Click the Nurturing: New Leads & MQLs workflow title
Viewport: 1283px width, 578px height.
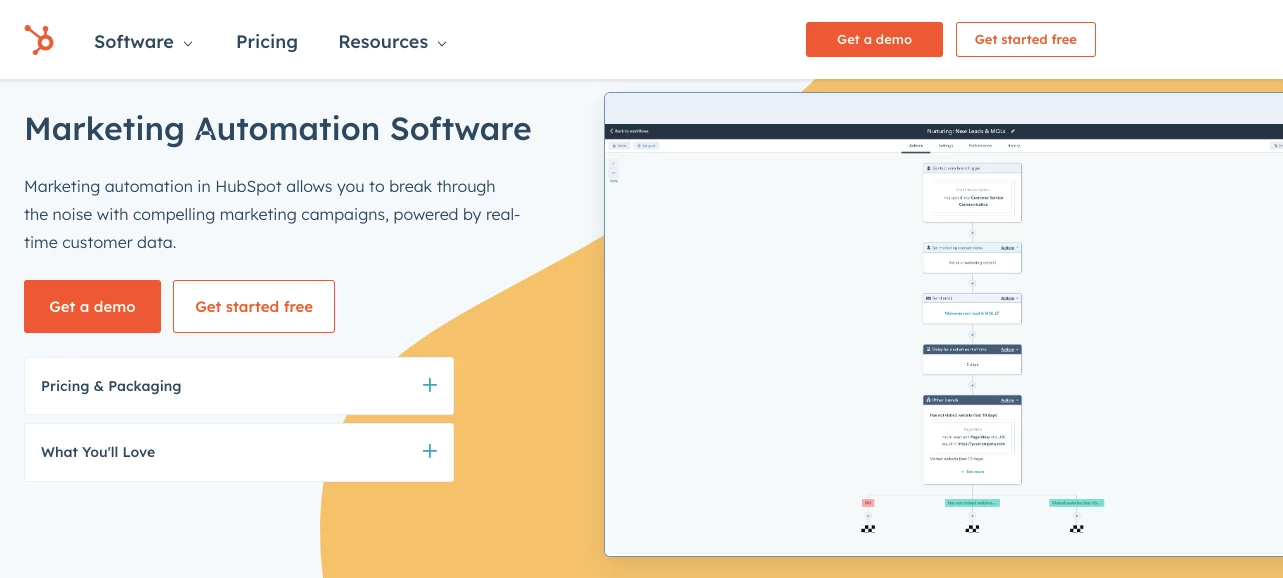click(967, 131)
